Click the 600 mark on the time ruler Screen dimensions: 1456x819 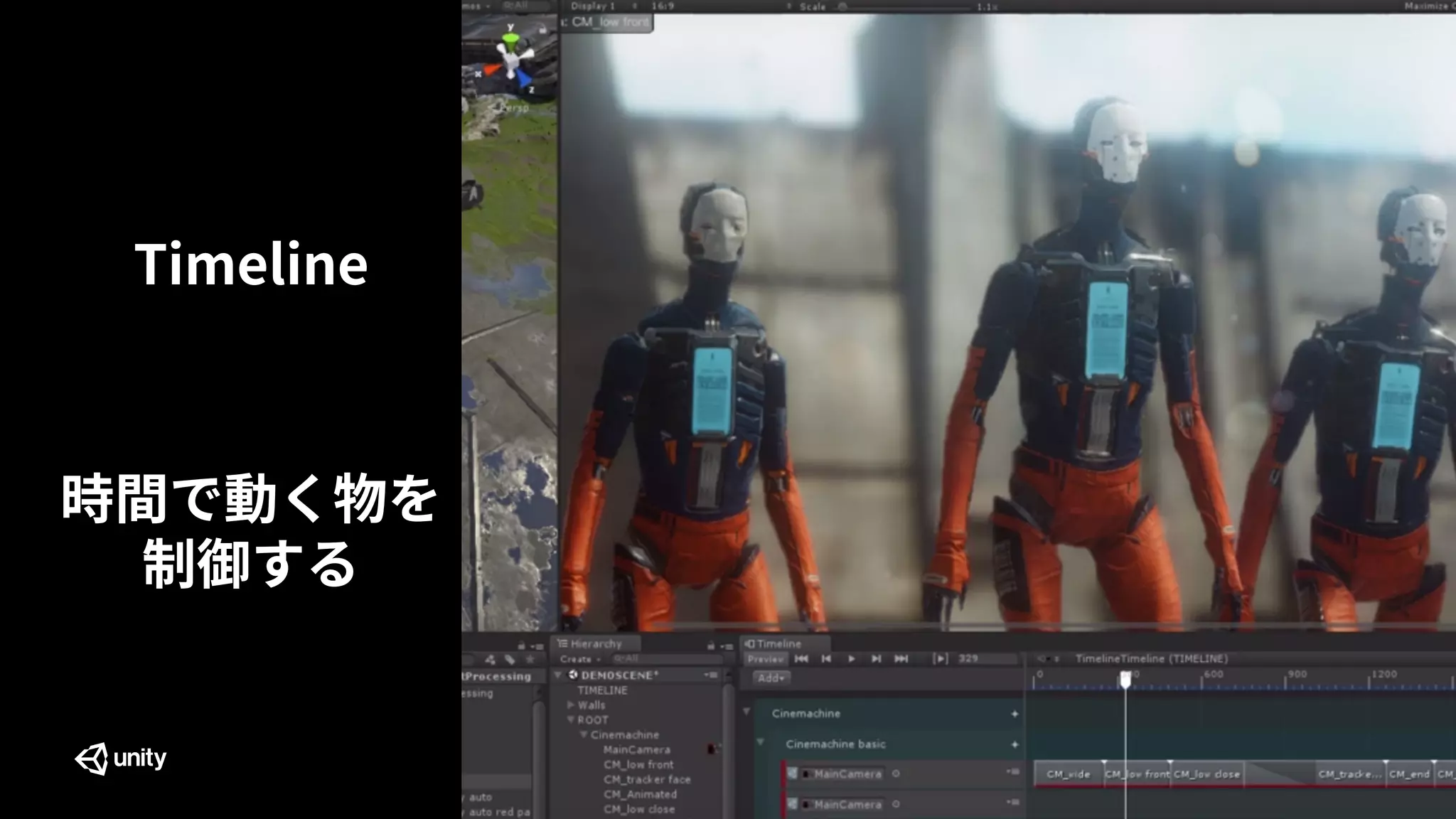click(1214, 674)
